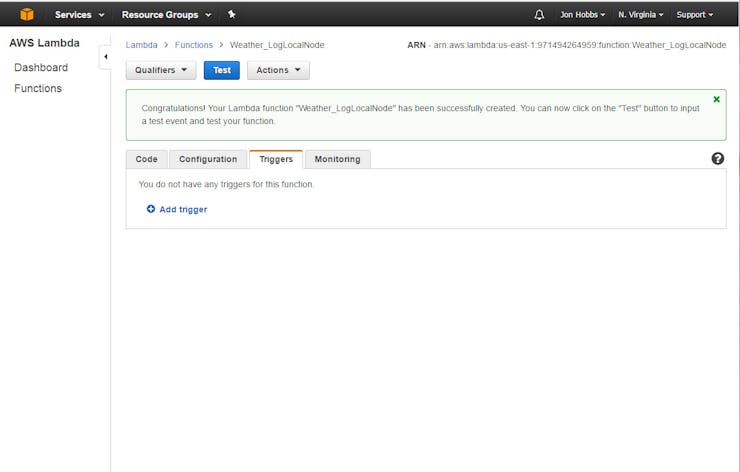Click the 'You do not have any triggers' text
Screen dimensions: 740x472
pos(226,184)
